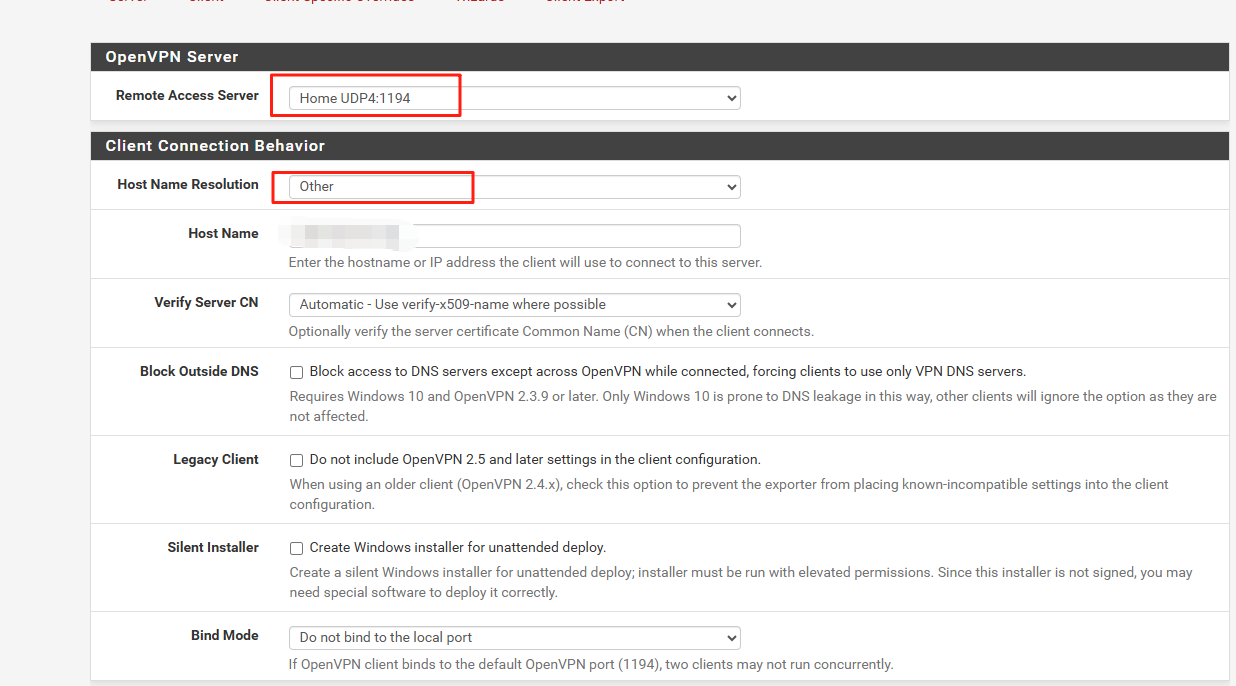Click the 'Block Outside DNS' label
This screenshot has height=686, width=1236.
(199, 371)
